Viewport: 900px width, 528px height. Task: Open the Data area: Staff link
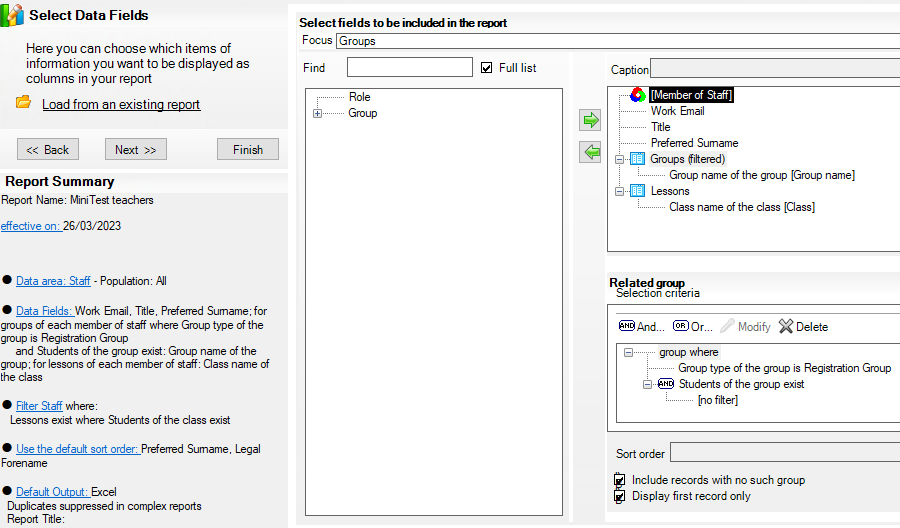click(x=53, y=281)
